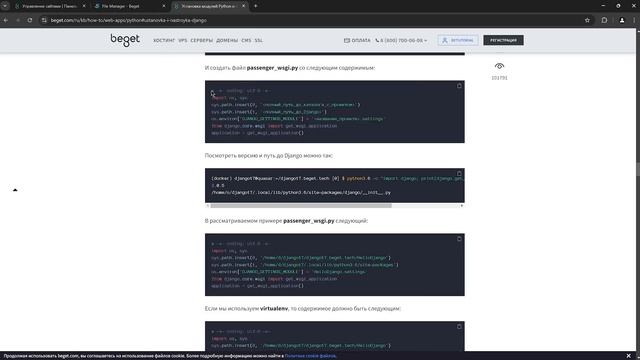Reload the current page
640x360 pixels.
click(x=30, y=20)
